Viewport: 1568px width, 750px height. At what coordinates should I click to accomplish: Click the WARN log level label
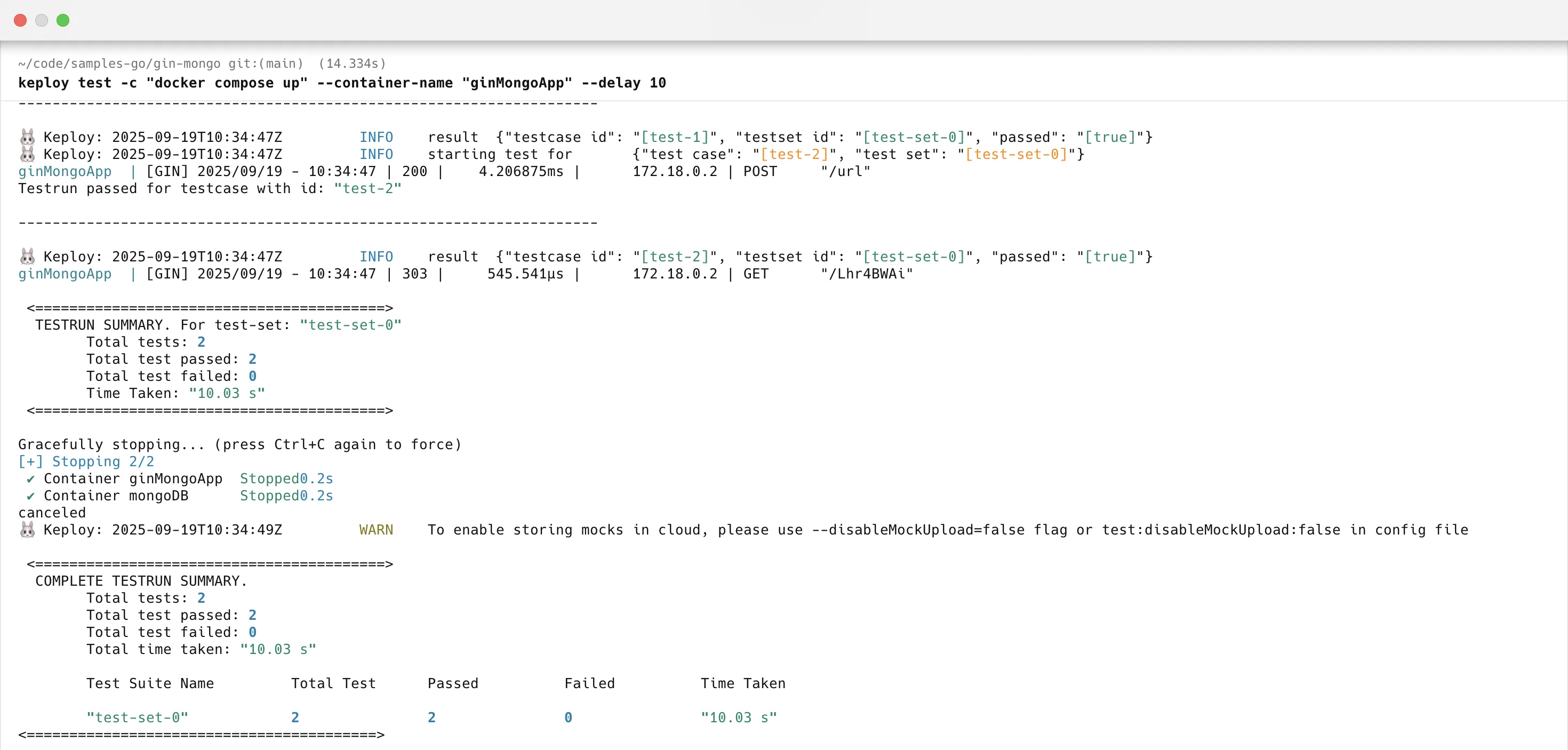pyautogui.click(x=376, y=530)
